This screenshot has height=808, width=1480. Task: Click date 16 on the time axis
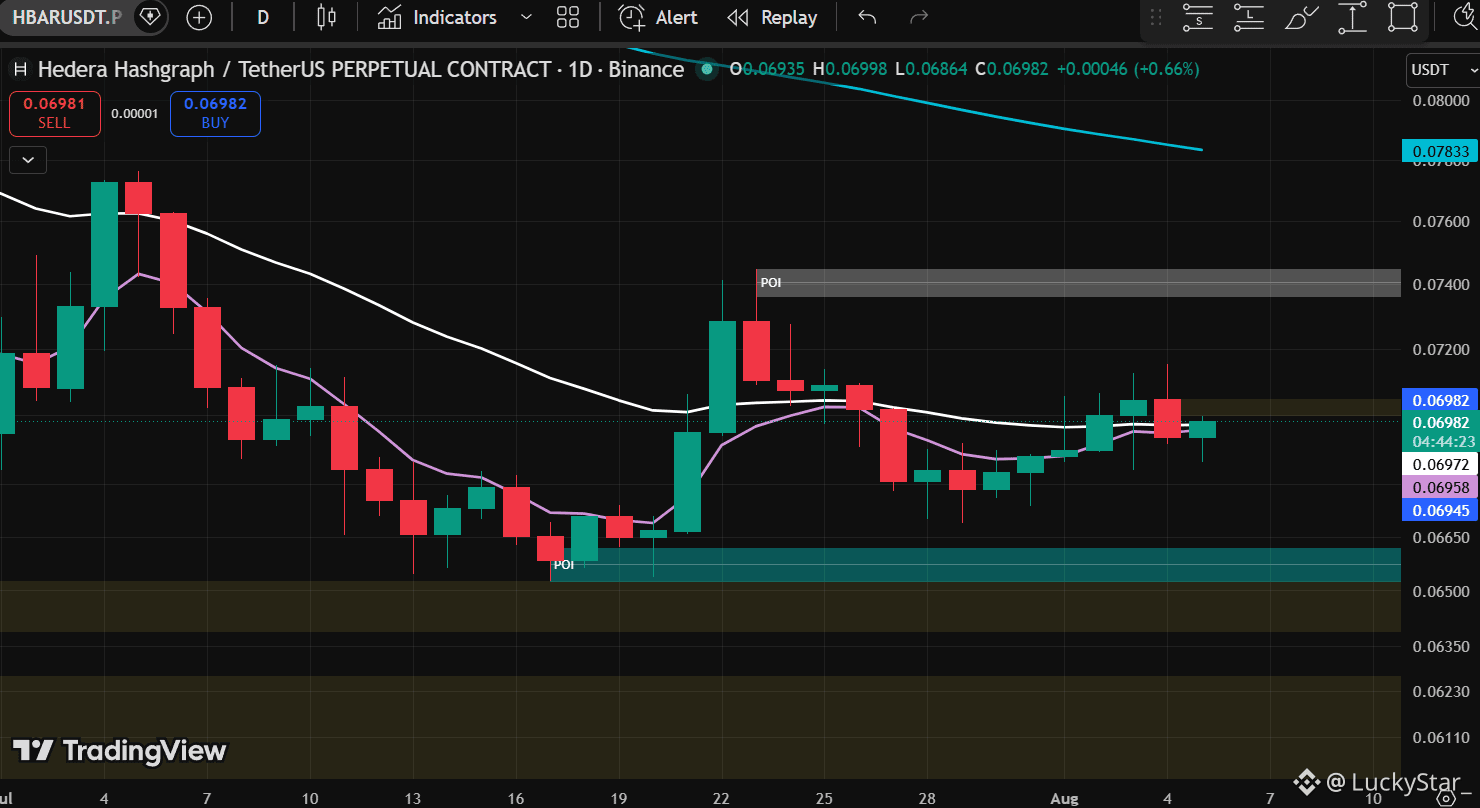click(x=516, y=799)
